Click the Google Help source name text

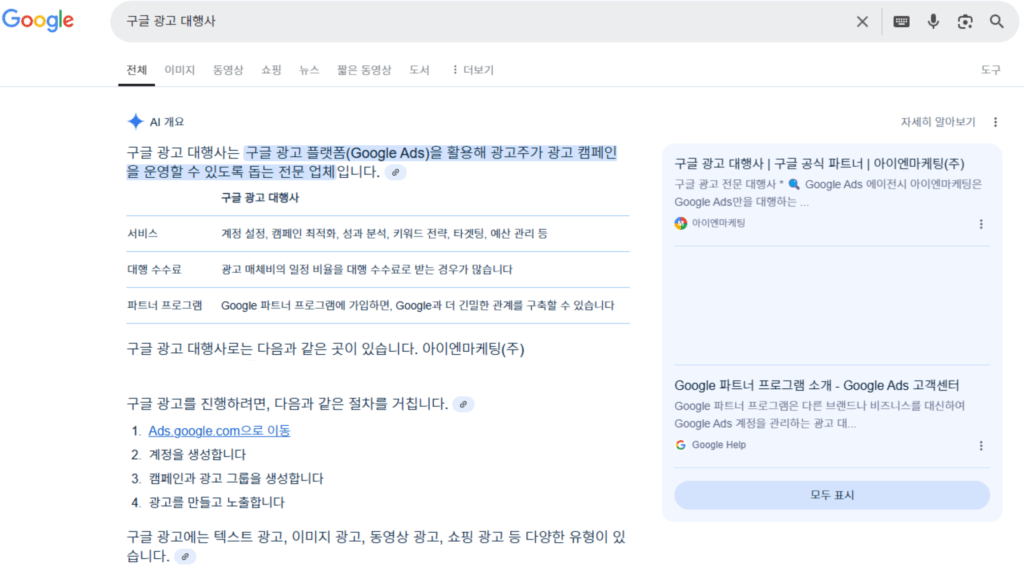tap(718, 445)
